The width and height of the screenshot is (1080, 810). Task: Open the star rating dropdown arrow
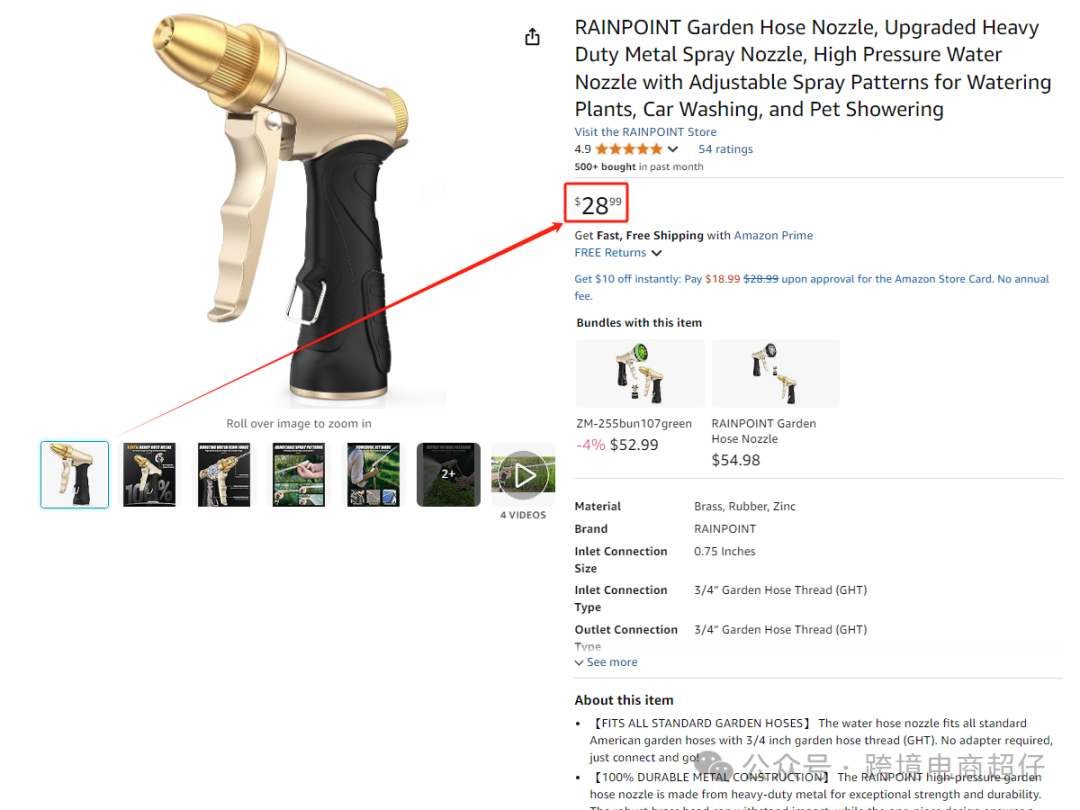pyautogui.click(x=673, y=149)
